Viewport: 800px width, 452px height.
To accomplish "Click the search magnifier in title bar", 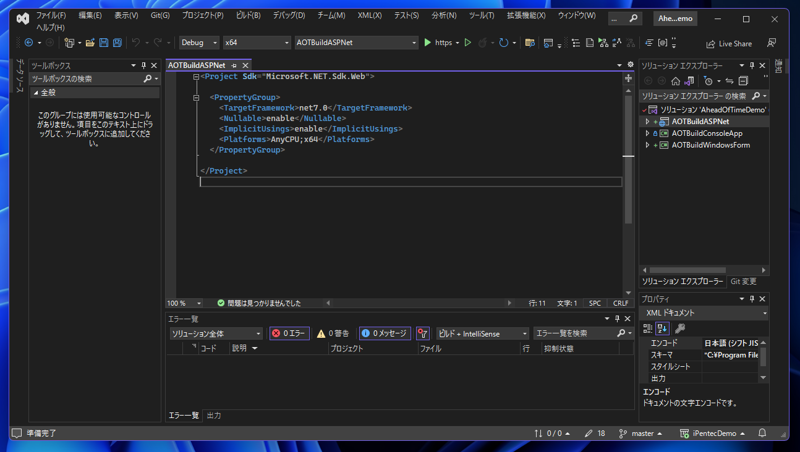I will pos(633,18).
